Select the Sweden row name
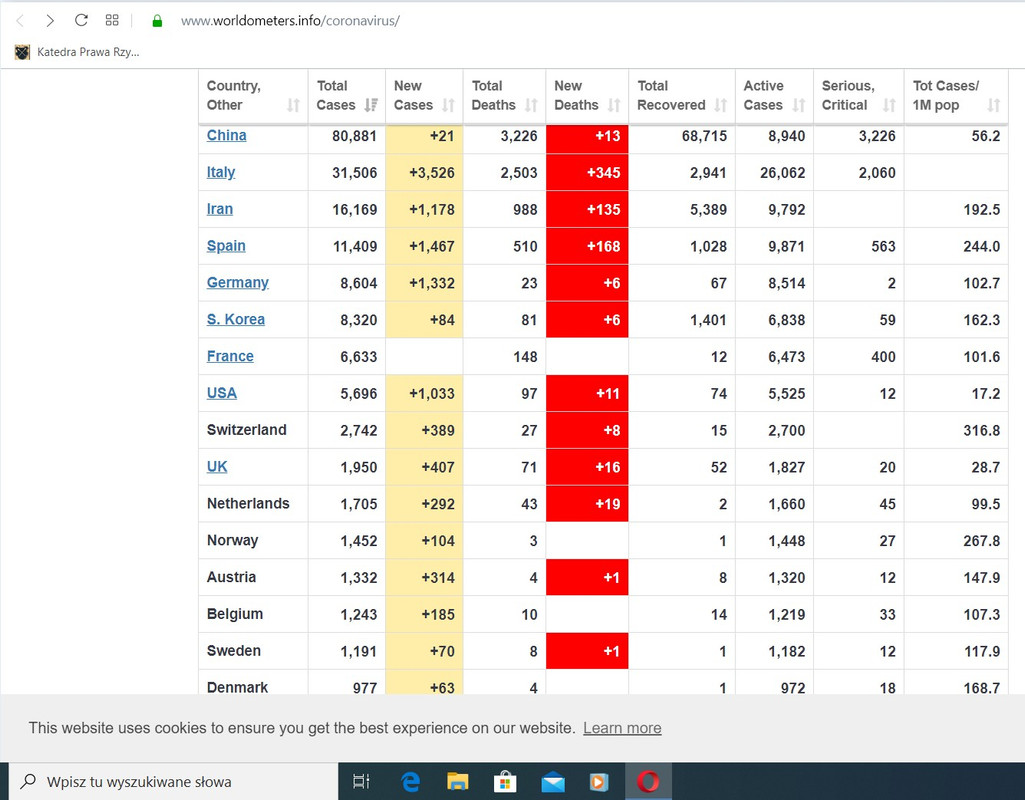Image resolution: width=1025 pixels, height=800 pixels. click(x=233, y=650)
